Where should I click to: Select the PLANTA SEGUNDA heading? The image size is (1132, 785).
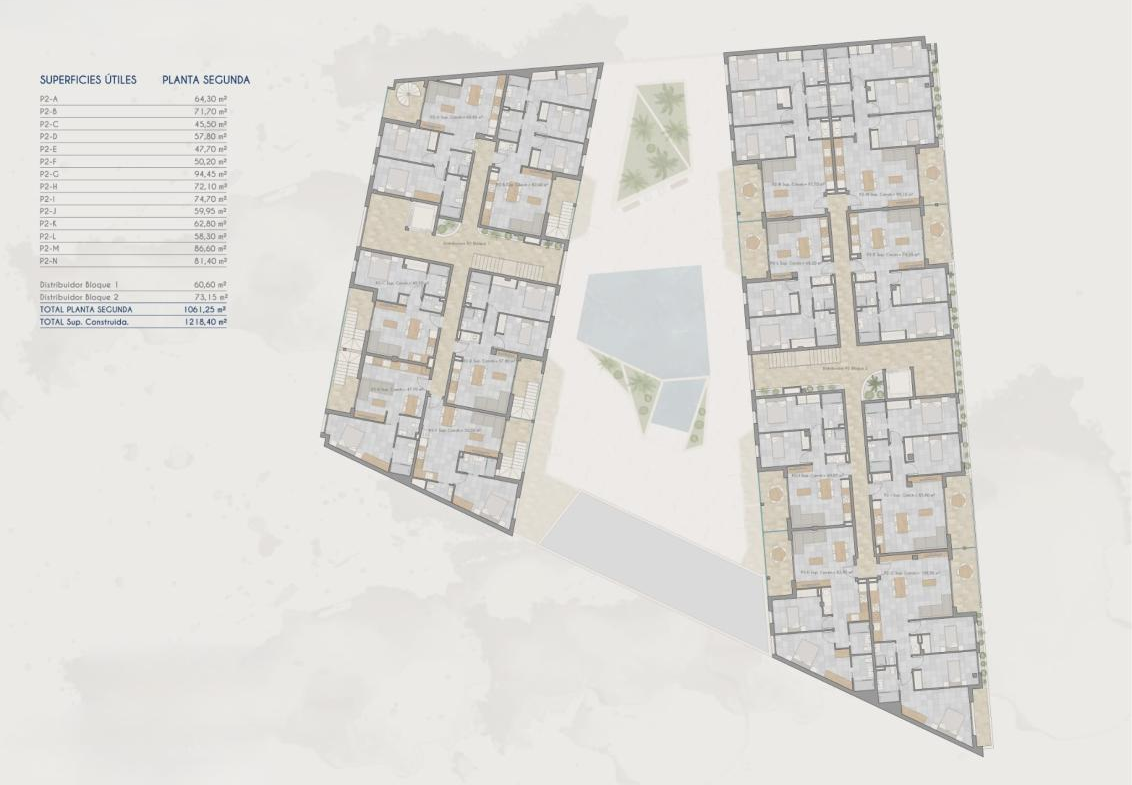(x=206, y=79)
